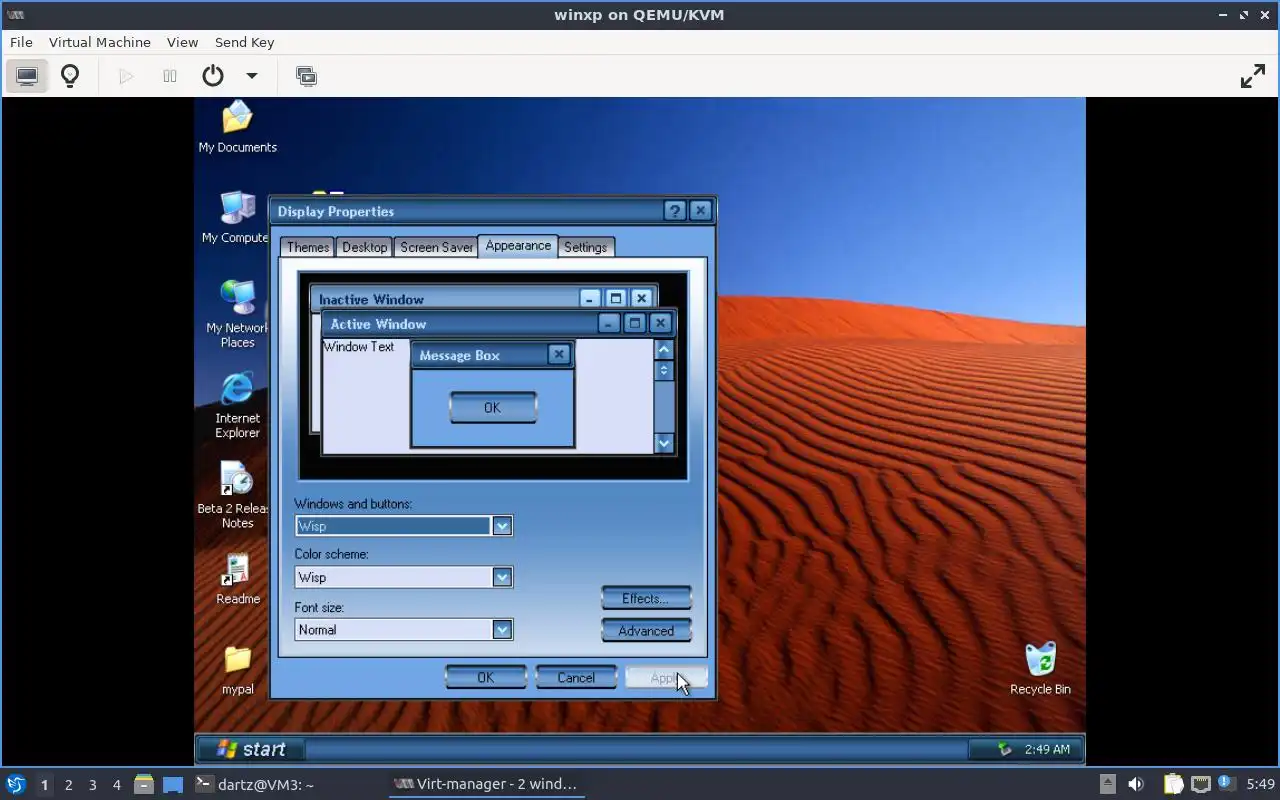Click the Shut down power icon
This screenshot has height=800, width=1280.
pyautogui.click(x=213, y=76)
